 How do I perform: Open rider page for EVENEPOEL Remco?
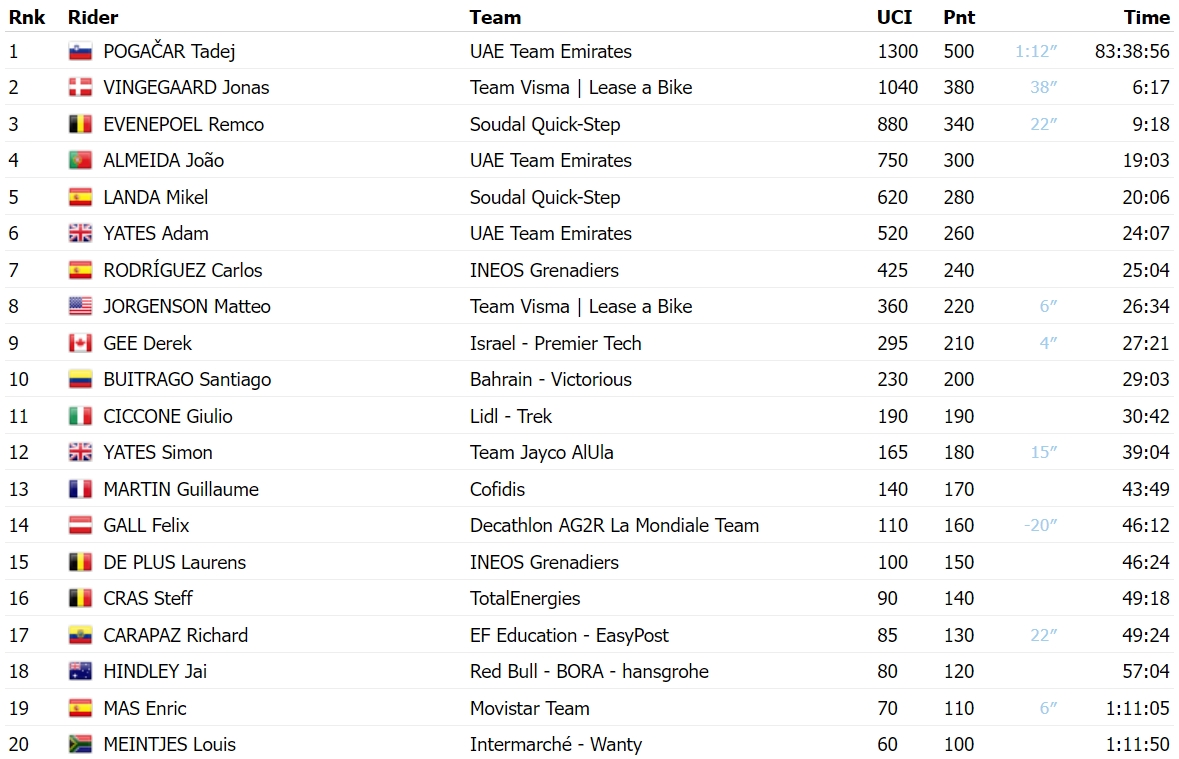click(183, 124)
